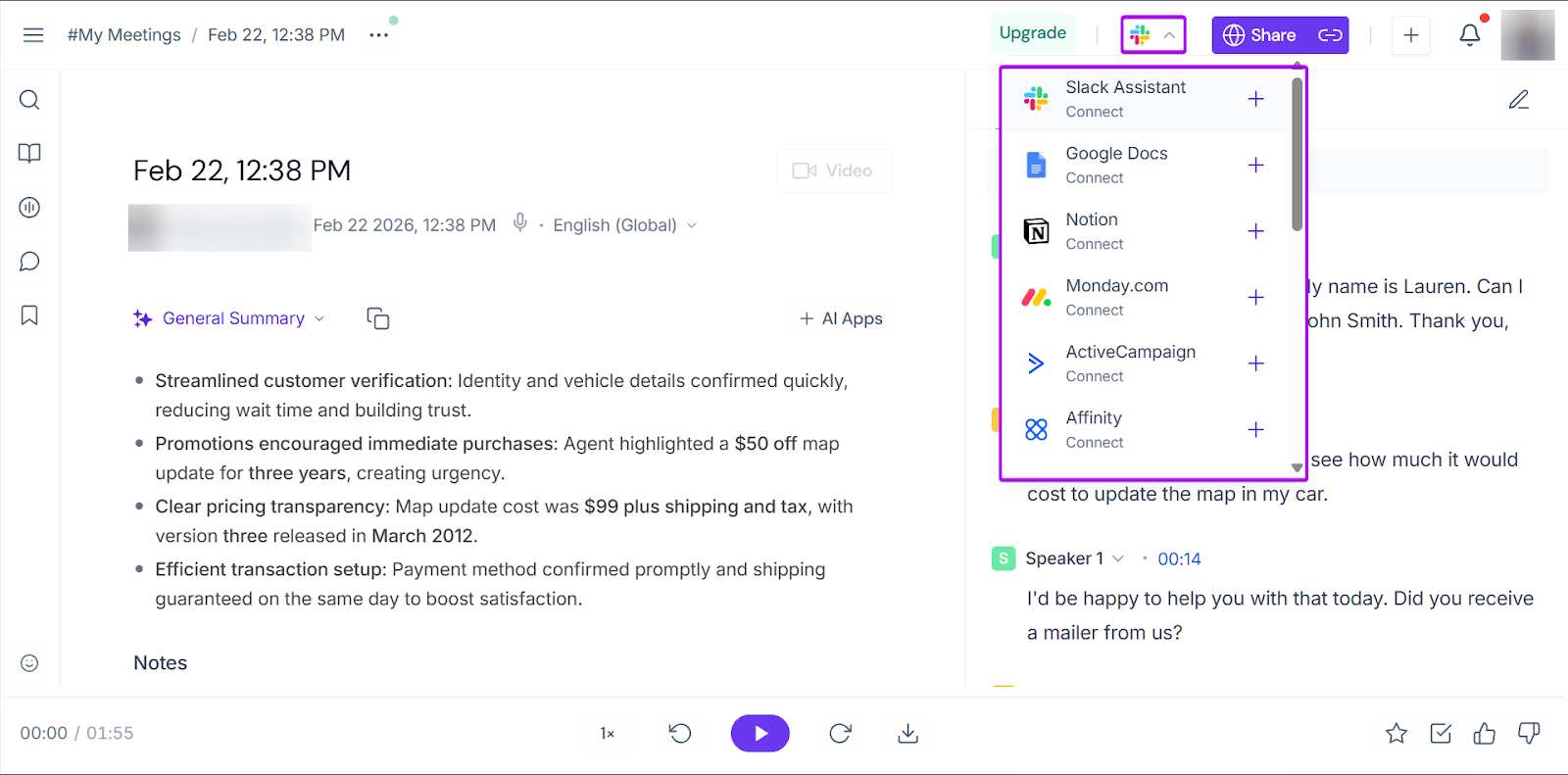Add Notion with its plus icon

pos(1255,231)
